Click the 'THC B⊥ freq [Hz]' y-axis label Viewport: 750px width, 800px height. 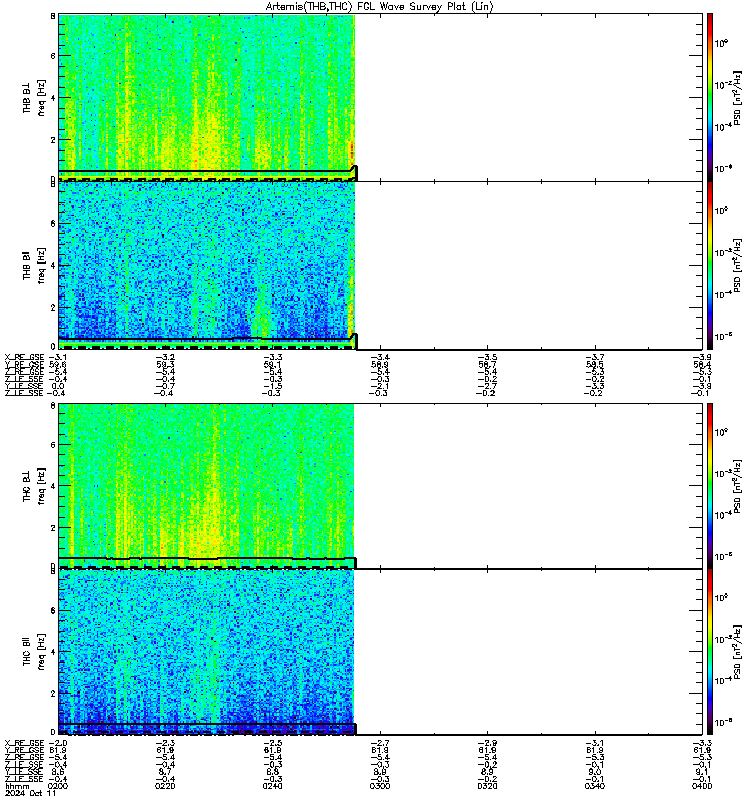click(34, 486)
